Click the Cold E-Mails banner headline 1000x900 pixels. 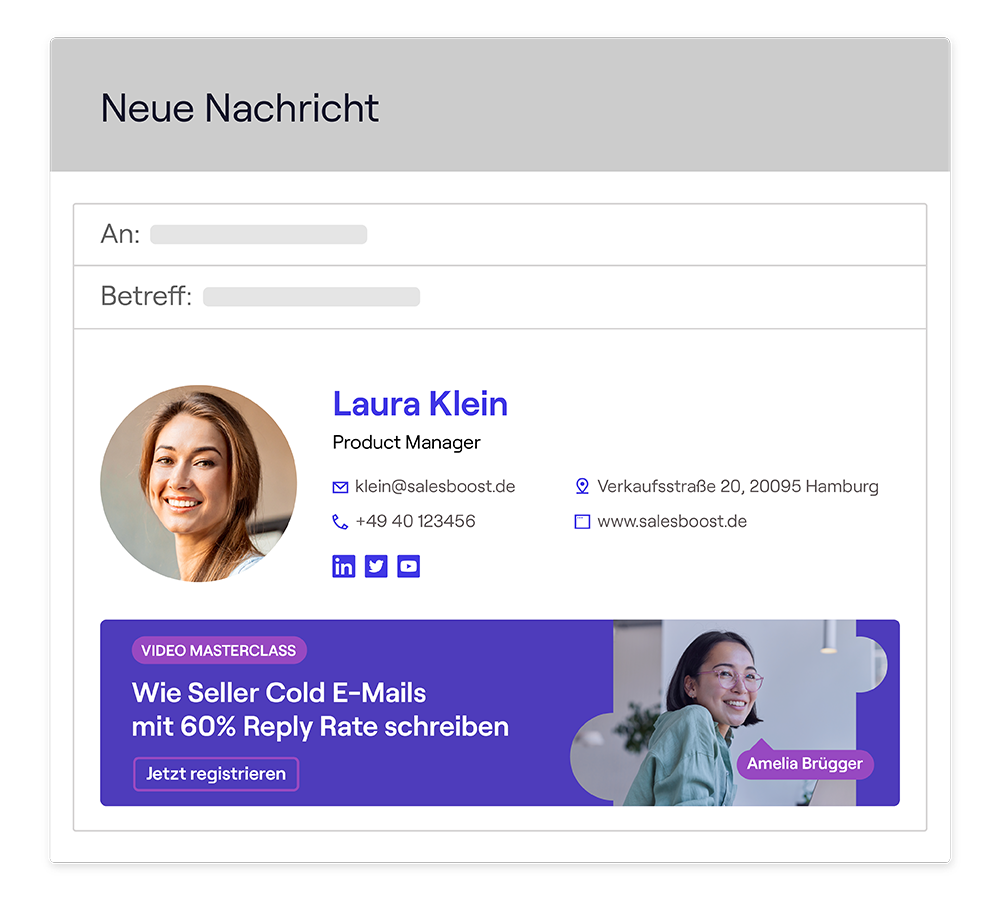(320, 709)
